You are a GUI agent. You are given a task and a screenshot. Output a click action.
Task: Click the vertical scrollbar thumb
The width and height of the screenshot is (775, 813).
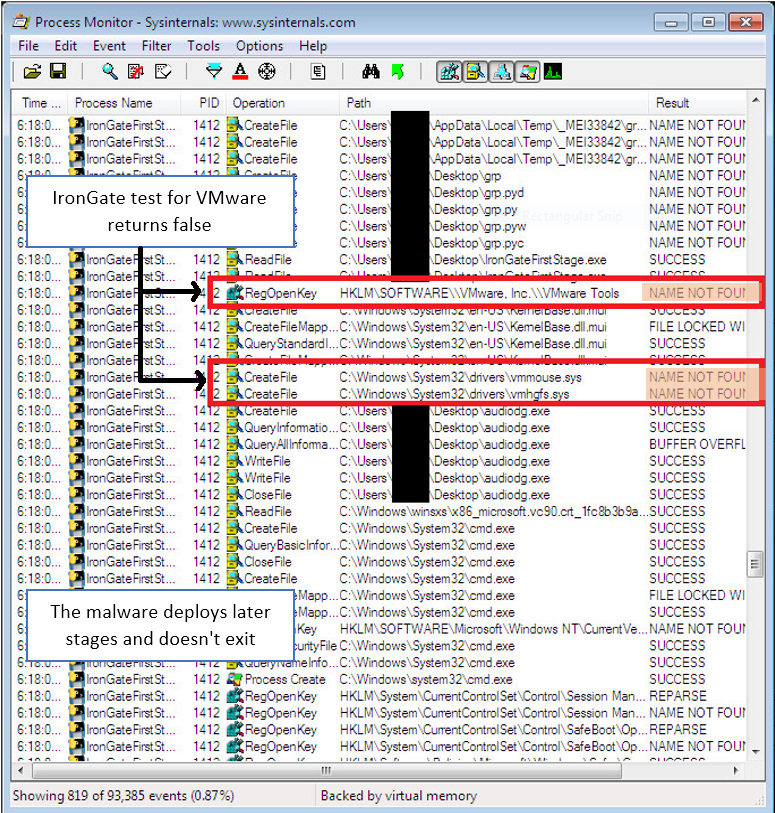click(755, 564)
